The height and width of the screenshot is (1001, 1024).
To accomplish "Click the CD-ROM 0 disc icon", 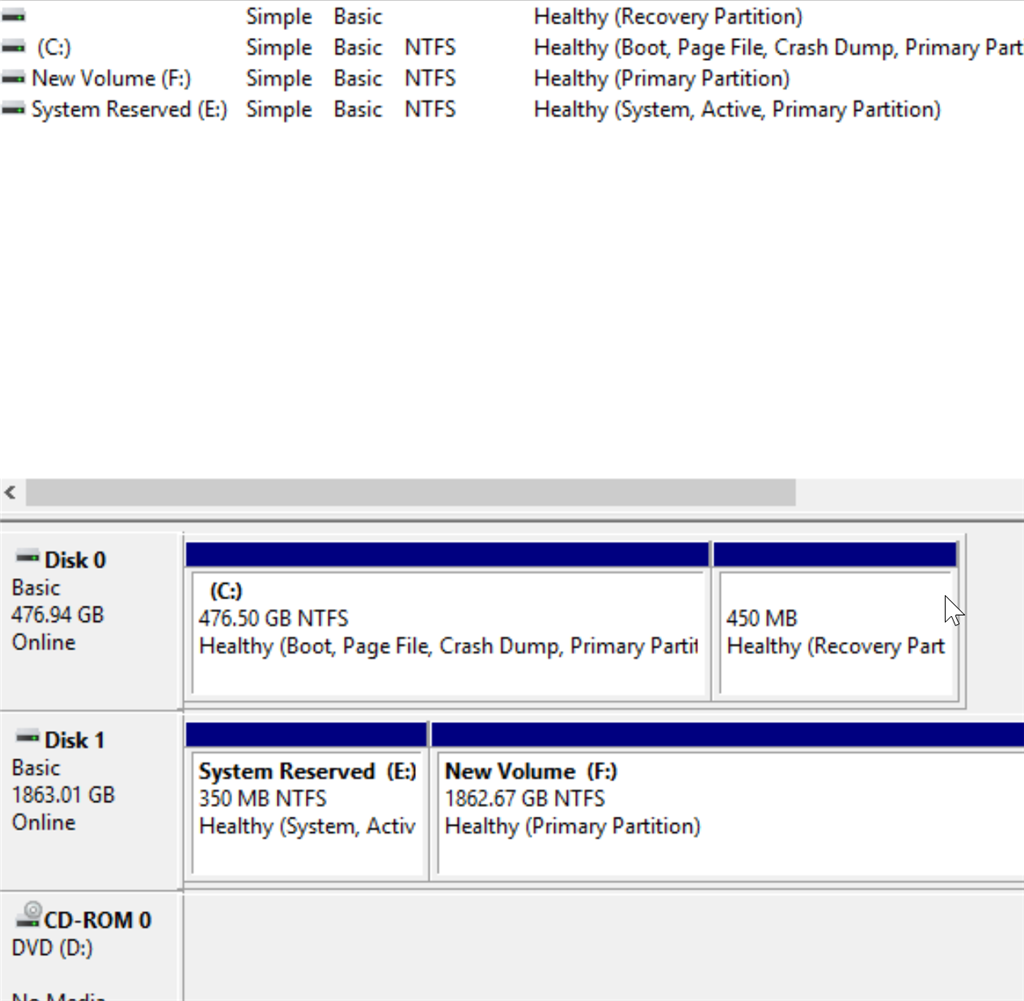I will click(x=29, y=915).
